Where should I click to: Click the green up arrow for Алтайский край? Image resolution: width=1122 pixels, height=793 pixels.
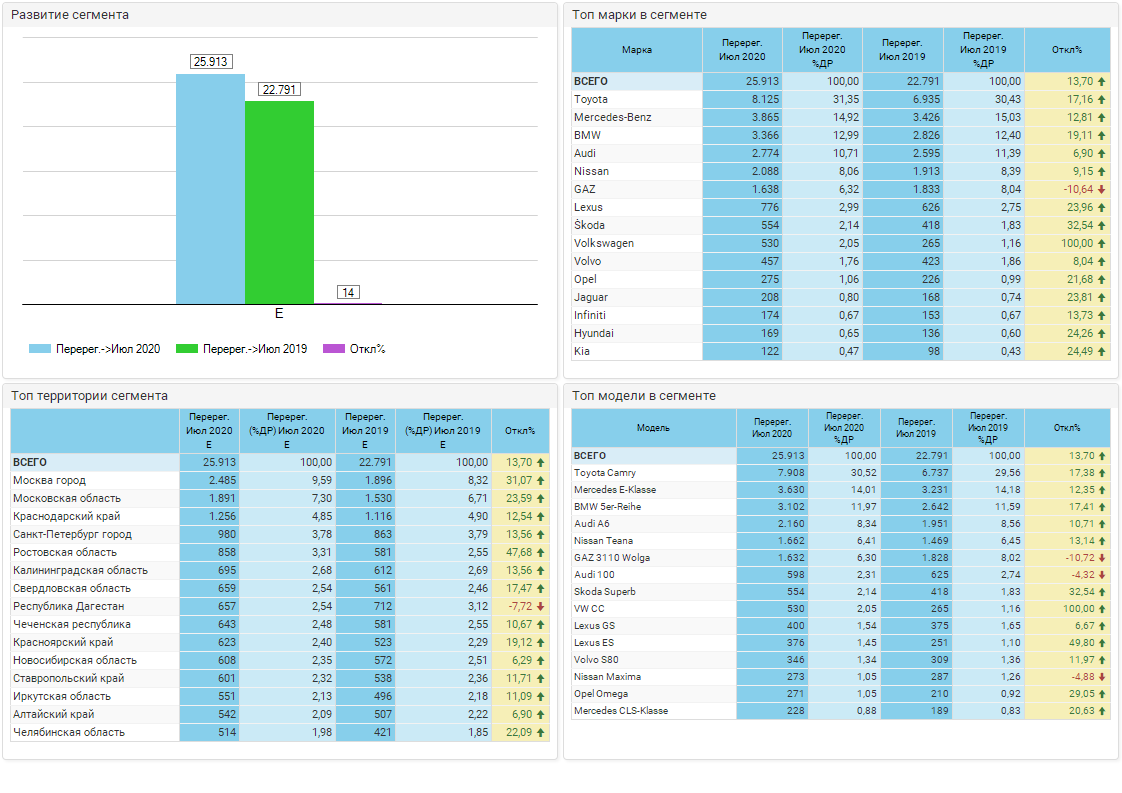(540, 714)
